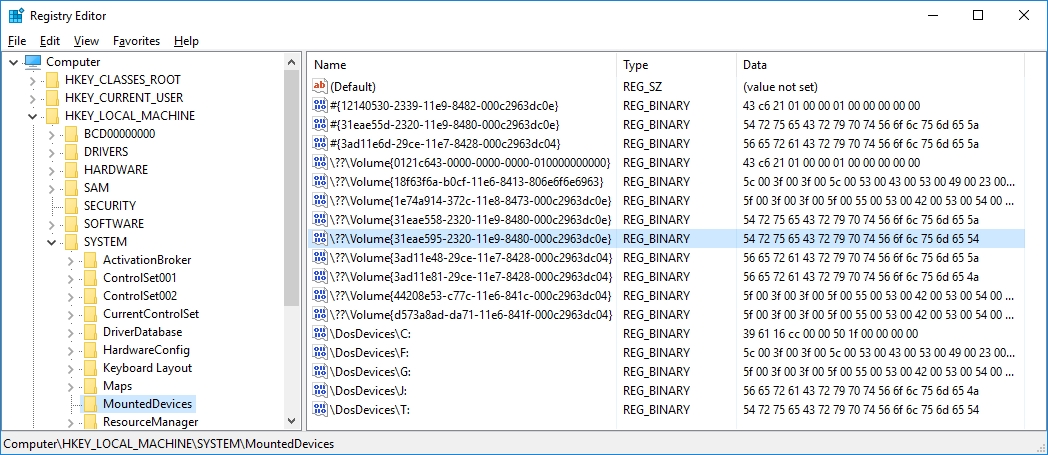
Task: Click binary icon for \DosDevices\G:
Action: coord(320,371)
